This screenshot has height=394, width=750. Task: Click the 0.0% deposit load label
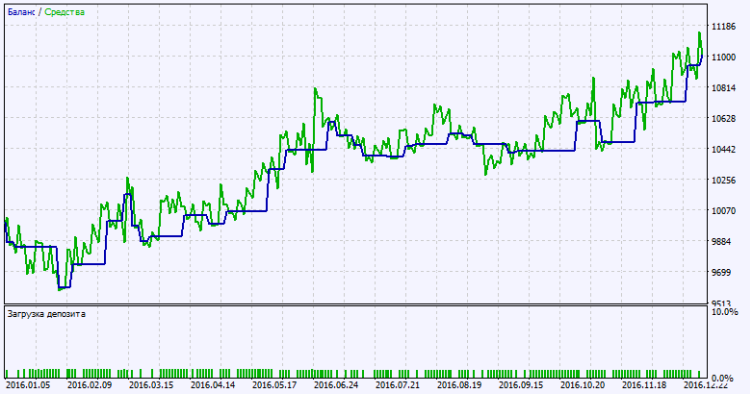[x=723, y=379]
